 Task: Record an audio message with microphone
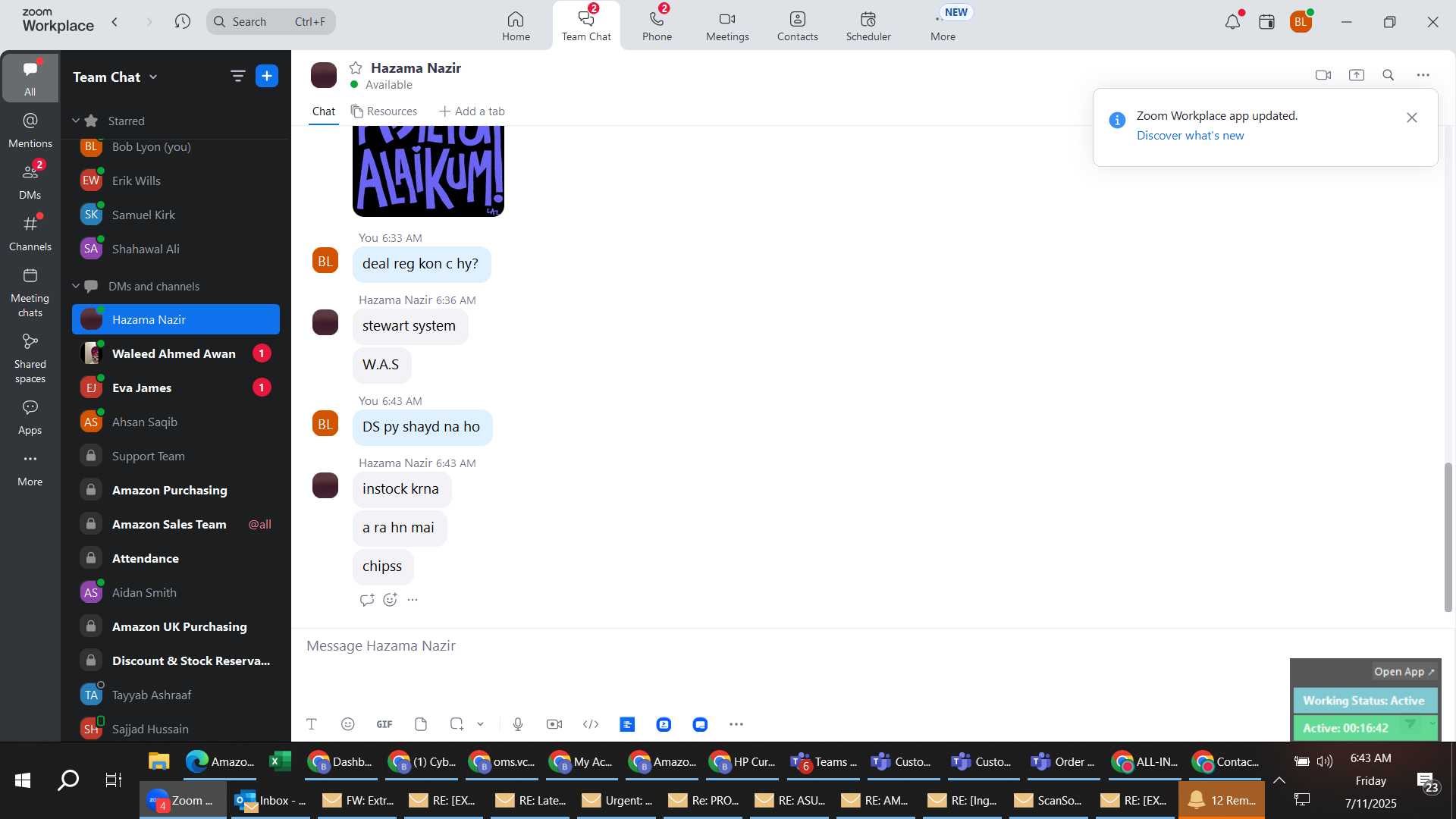click(518, 724)
